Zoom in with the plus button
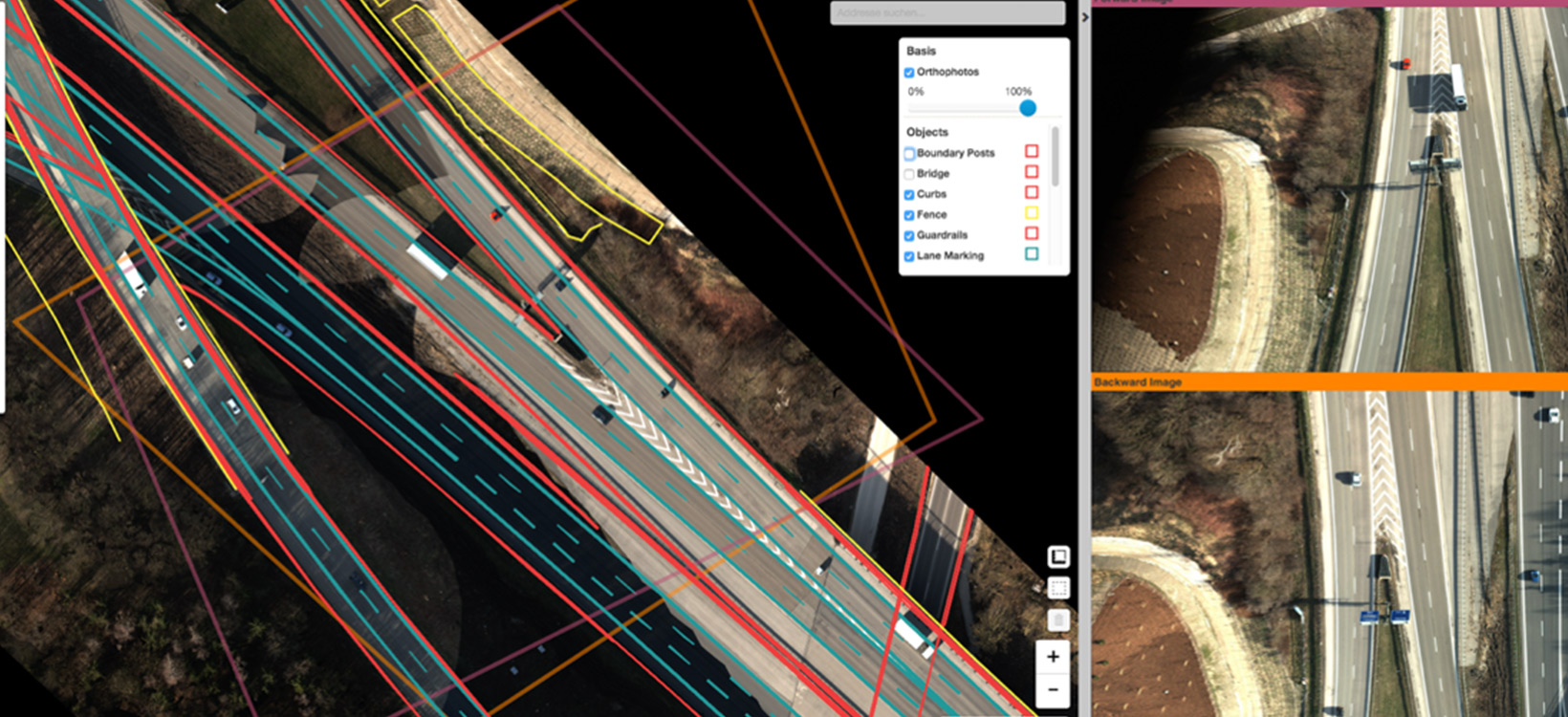 pos(1053,657)
